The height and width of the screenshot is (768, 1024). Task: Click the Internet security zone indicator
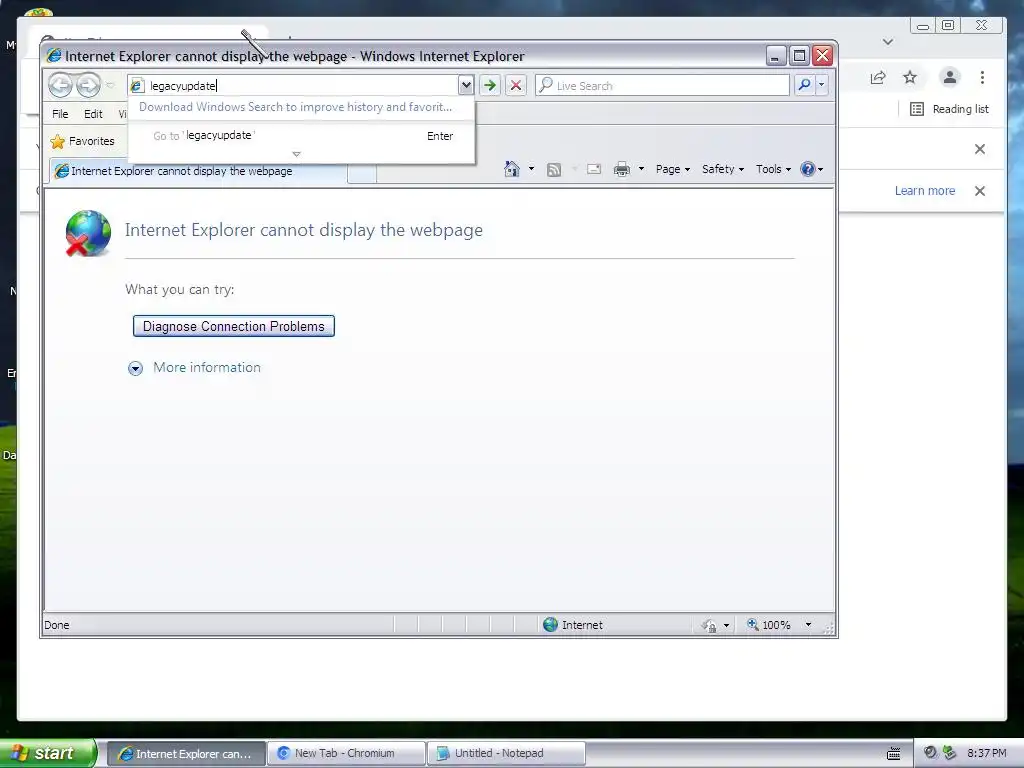coord(573,625)
